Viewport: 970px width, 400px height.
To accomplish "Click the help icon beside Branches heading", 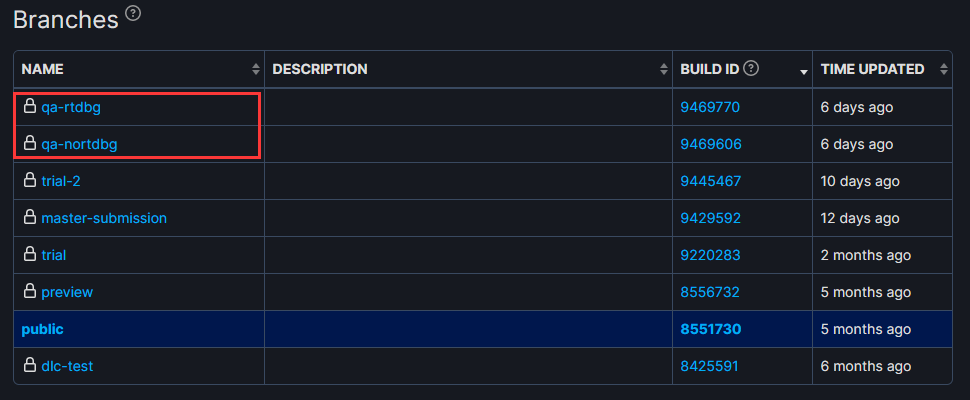I will pyautogui.click(x=133, y=13).
